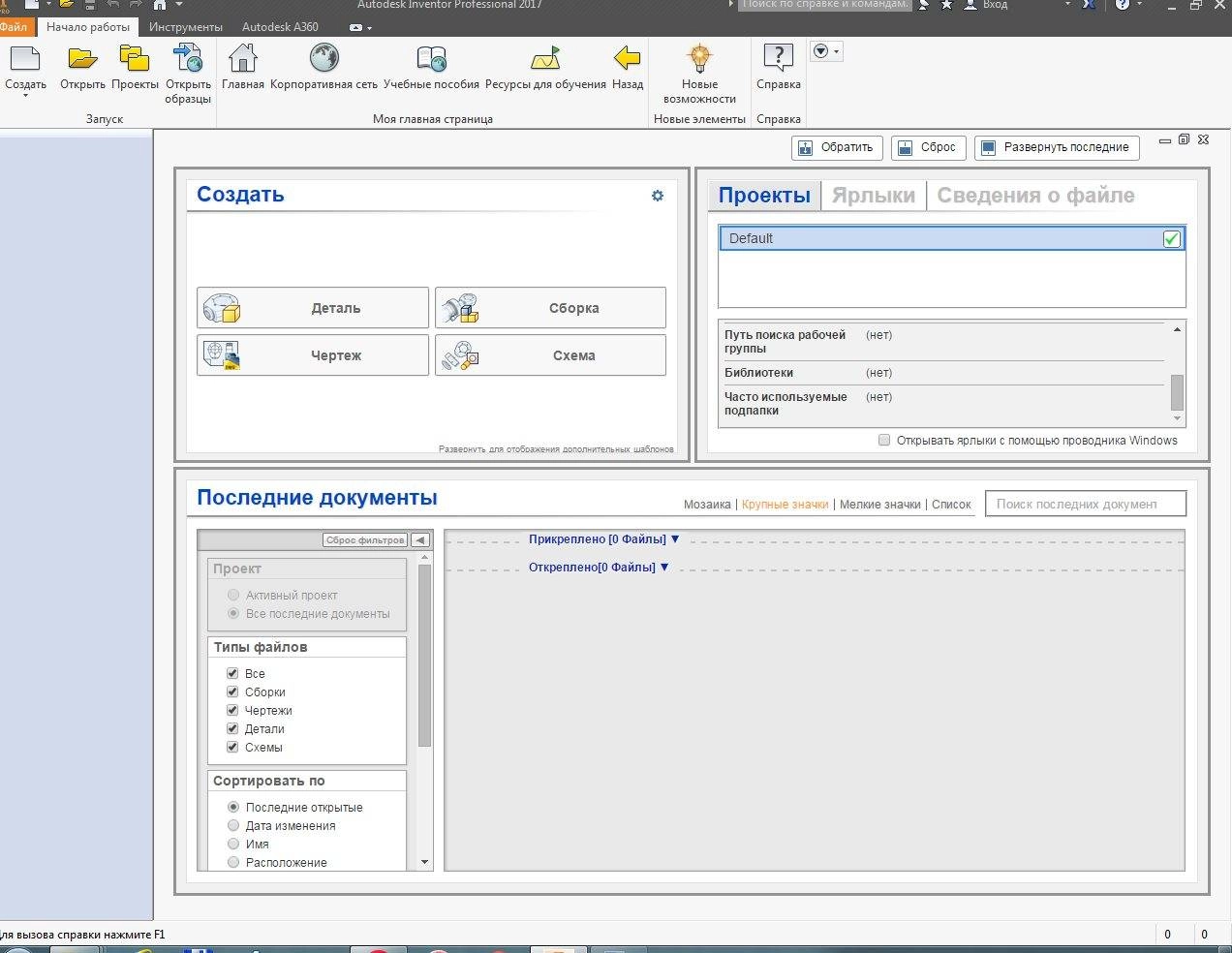Sort by Имя radio option

coord(233,844)
